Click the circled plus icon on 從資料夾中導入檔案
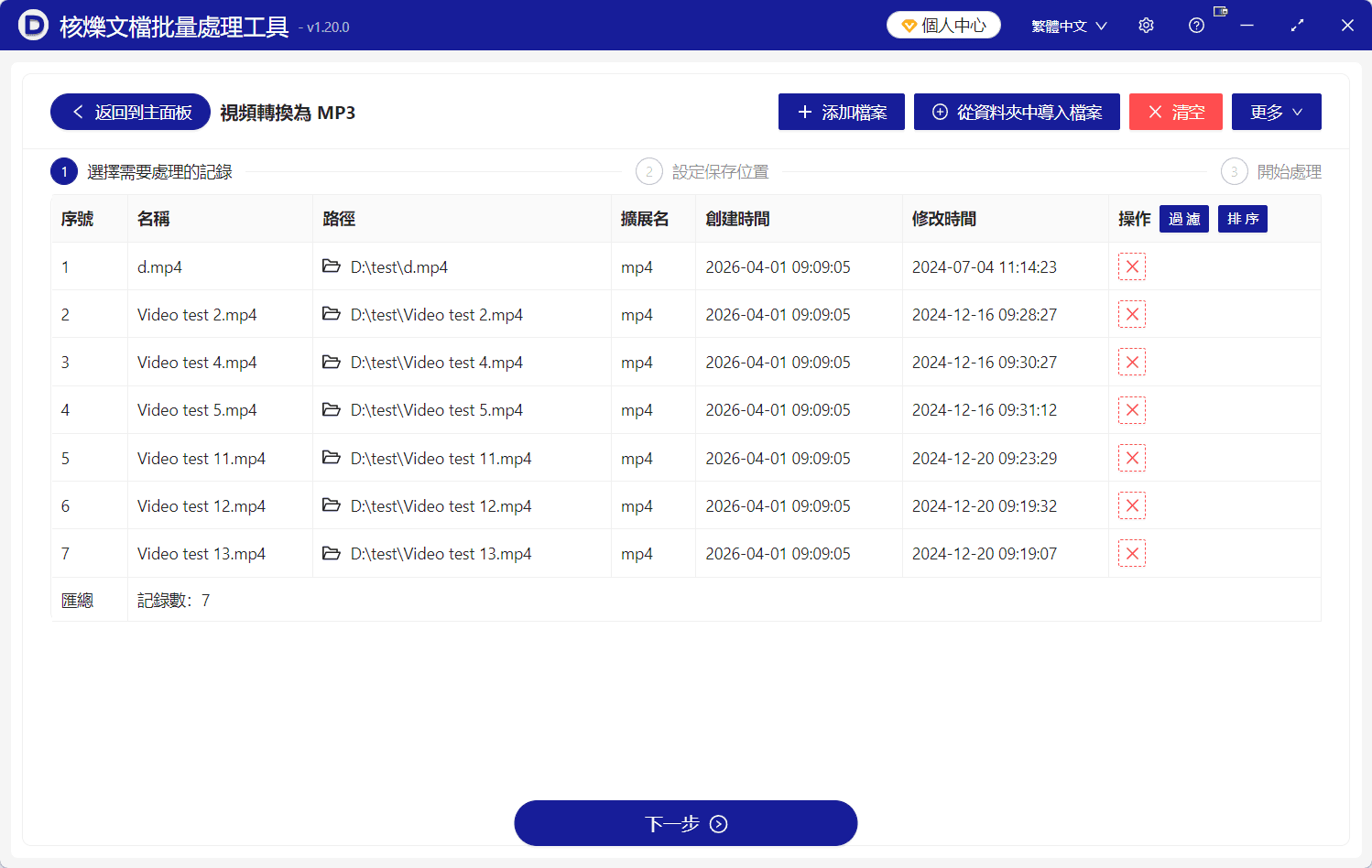 938,111
